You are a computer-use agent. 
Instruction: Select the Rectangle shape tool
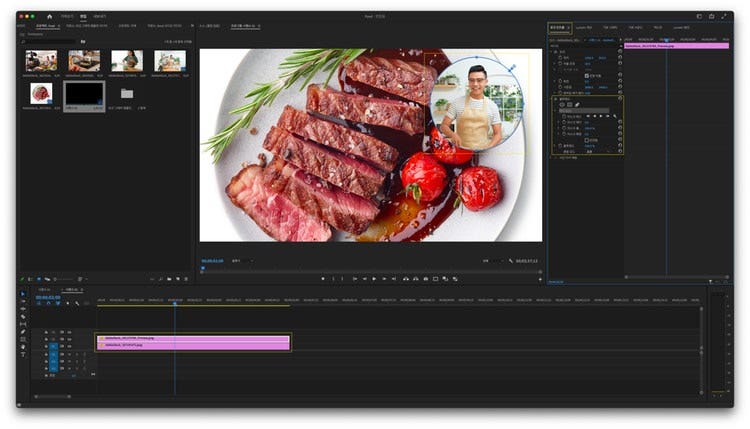click(22, 339)
